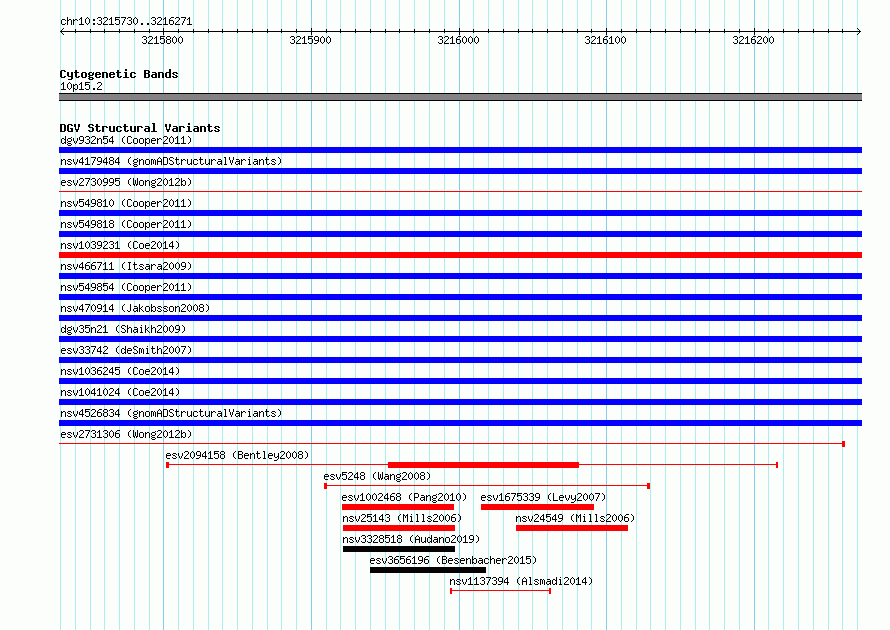890x630 pixels.
Task: Select esv2731306 (Wong2012b) label
Action: click(x=126, y=434)
